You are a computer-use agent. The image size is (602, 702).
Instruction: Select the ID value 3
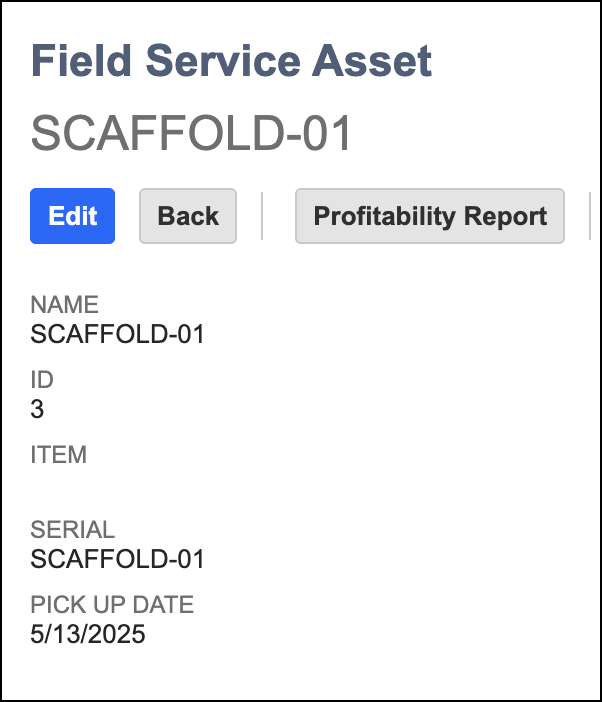(x=37, y=409)
